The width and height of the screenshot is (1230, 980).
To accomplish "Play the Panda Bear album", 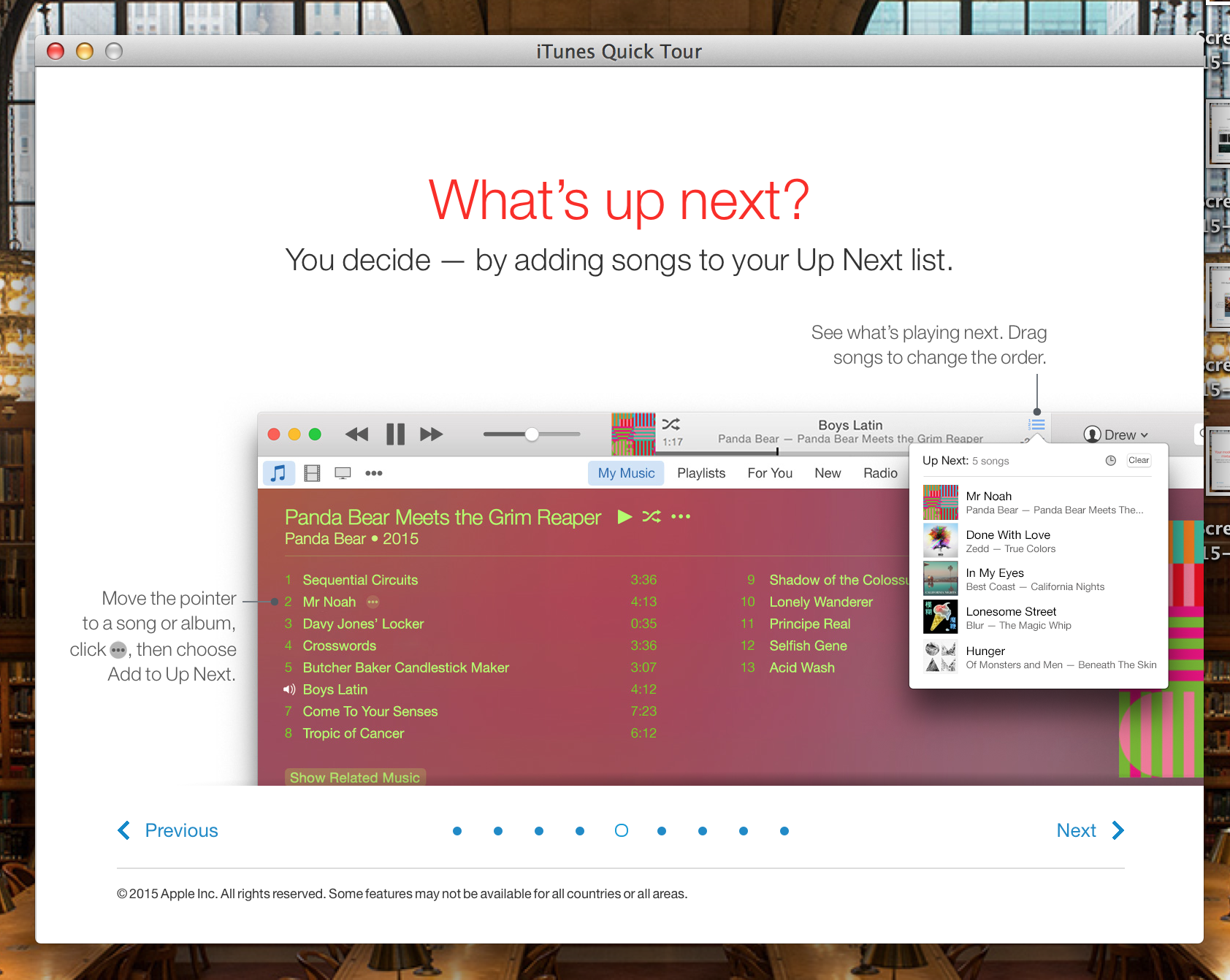I will [x=624, y=516].
